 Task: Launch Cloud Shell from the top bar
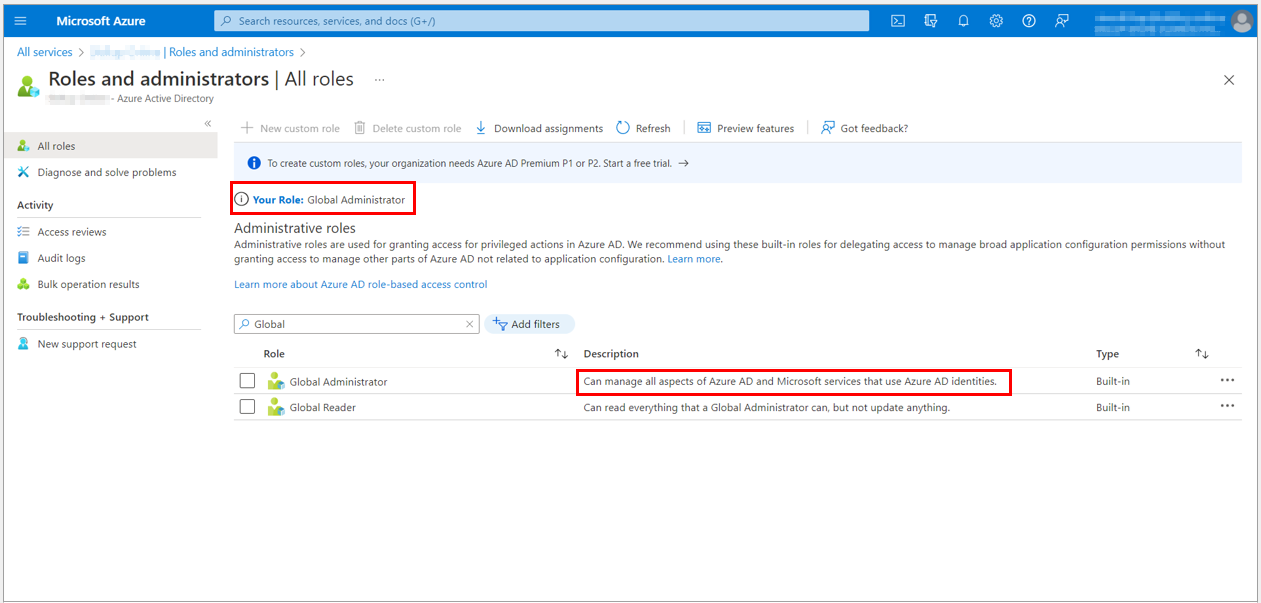point(898,21)
